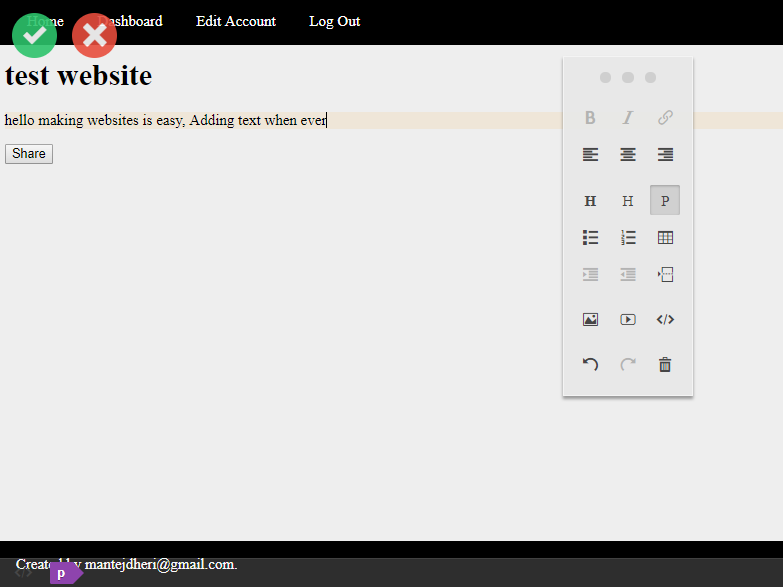Center align the text
The image size is (783, 587).
(628, 155)
